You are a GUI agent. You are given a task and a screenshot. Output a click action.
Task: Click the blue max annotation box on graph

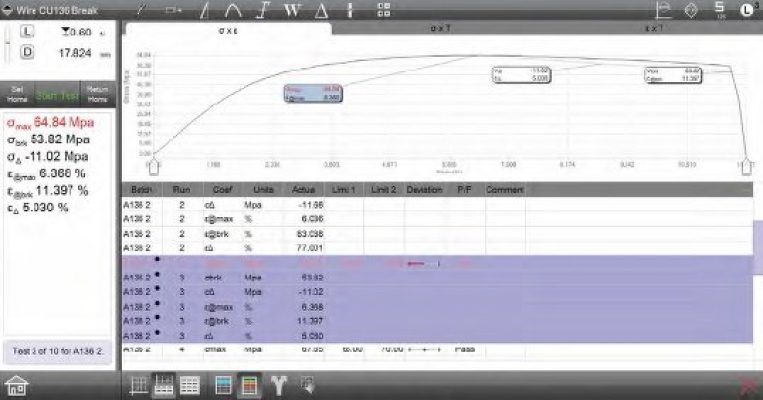point(313,93)
